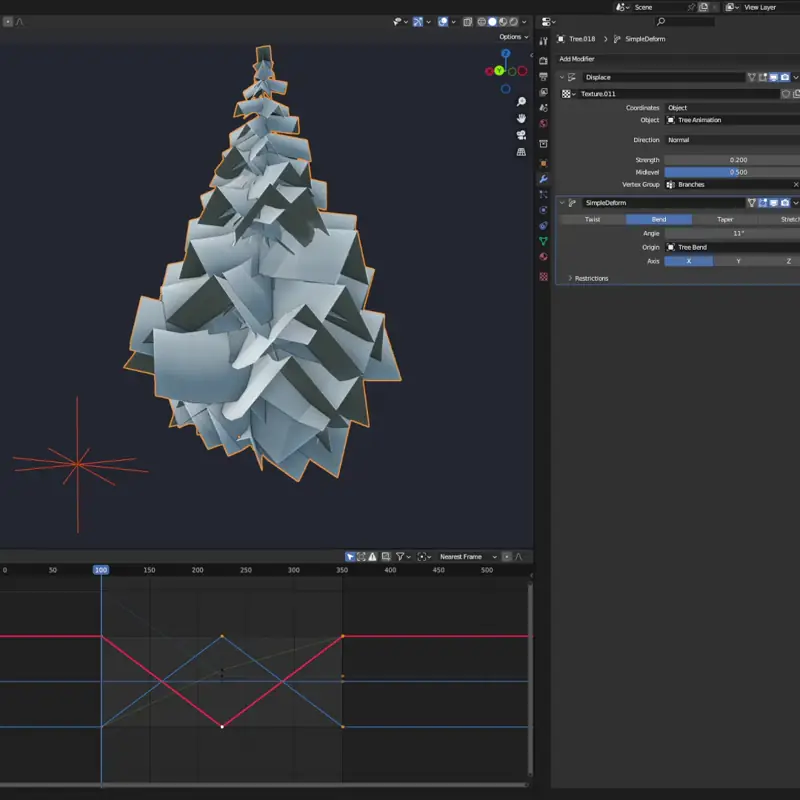
Task: Expand the Restrictions section
Action: tap(591, 278)
